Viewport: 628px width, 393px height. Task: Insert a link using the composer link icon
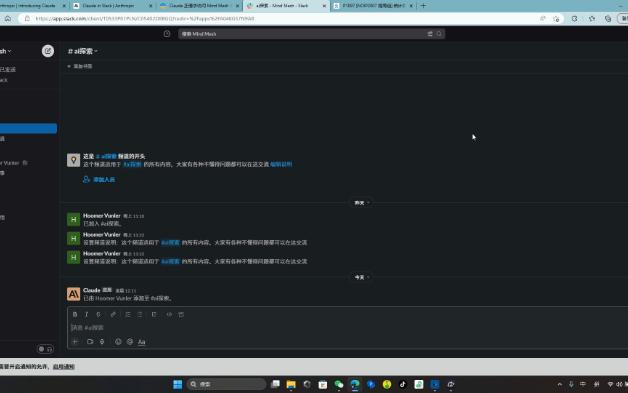113,314
